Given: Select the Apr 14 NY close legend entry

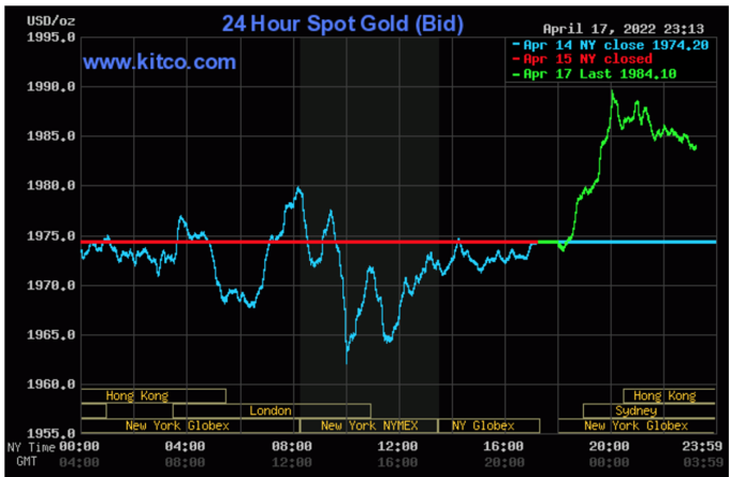Looking at the screenshot, I should 610,45.
